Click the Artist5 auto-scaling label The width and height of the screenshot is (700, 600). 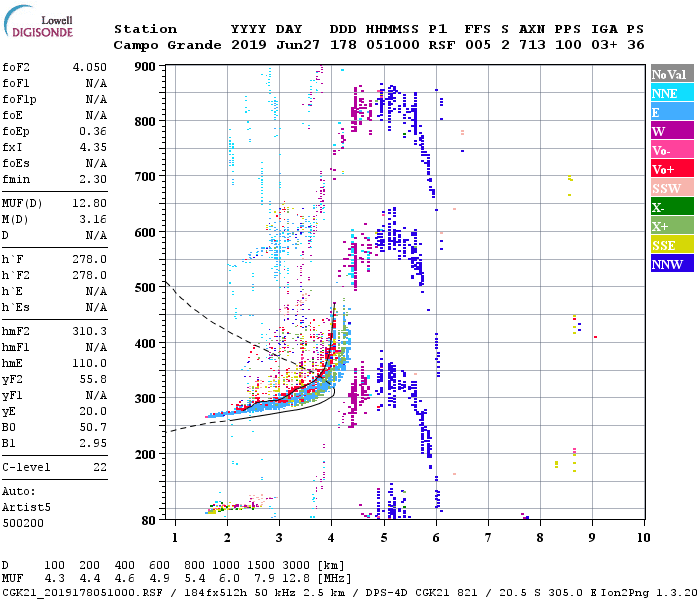[26, 508]
